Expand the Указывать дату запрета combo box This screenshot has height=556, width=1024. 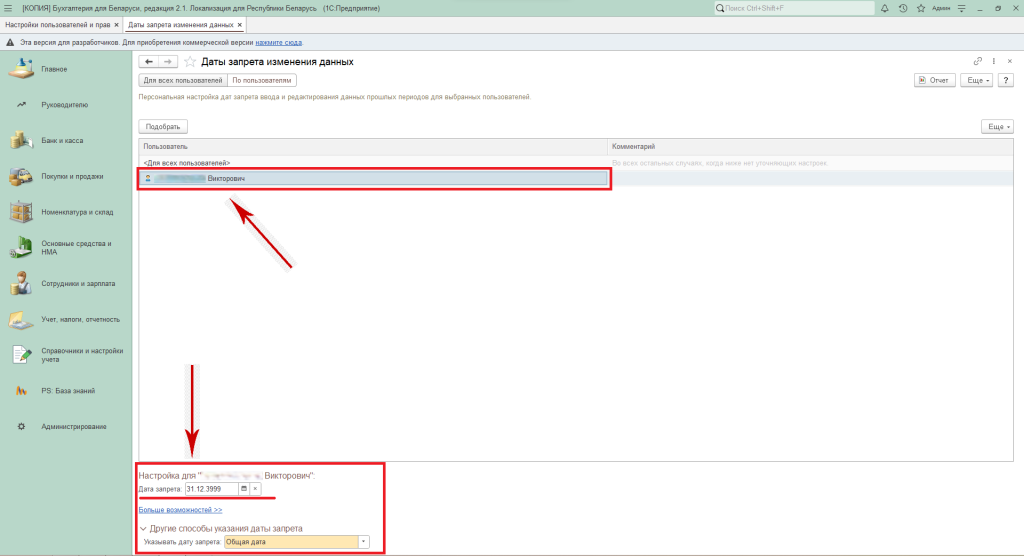pos(363,542)
